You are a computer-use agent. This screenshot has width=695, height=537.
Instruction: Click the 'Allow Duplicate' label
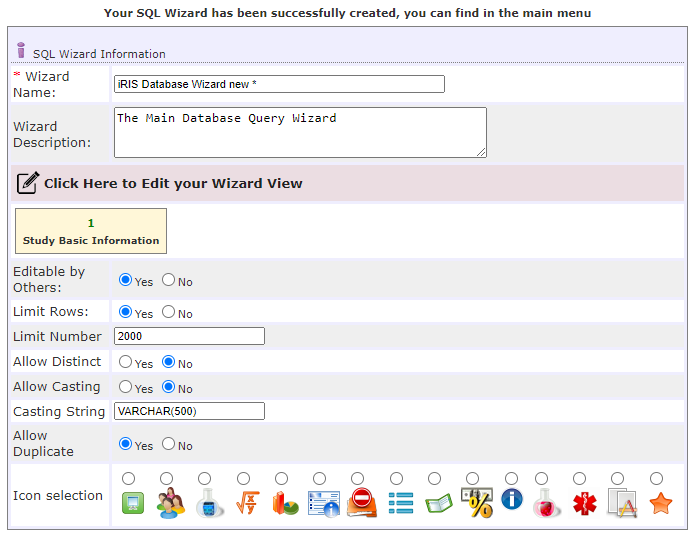pyautogui.click(x=43, y=444)
